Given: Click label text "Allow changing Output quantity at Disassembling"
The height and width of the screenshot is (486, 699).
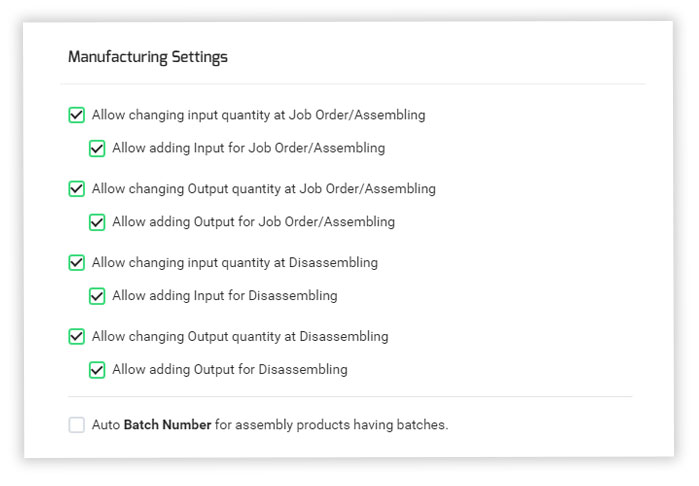Looking at the screenshot, I should [x=240, y=337].
